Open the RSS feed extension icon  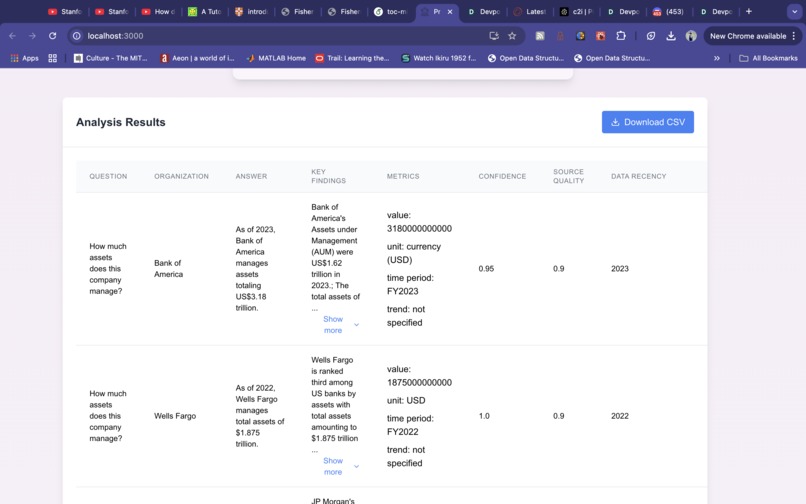pyautogui.click(x=540, y=36)
